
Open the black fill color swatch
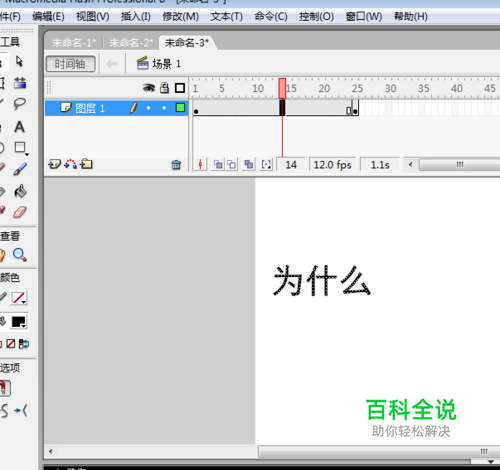click(19, 322)
